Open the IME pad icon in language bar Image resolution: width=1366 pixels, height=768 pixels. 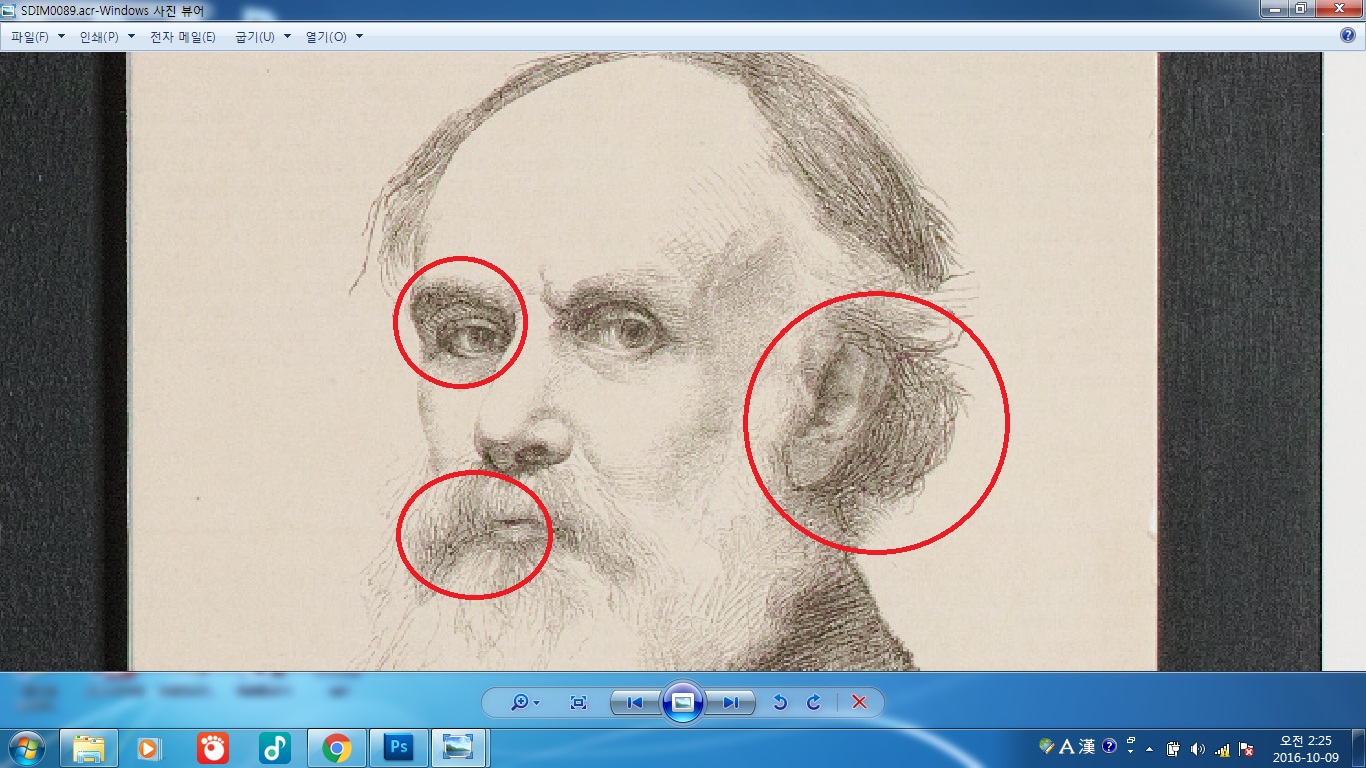click(1047, 746)
